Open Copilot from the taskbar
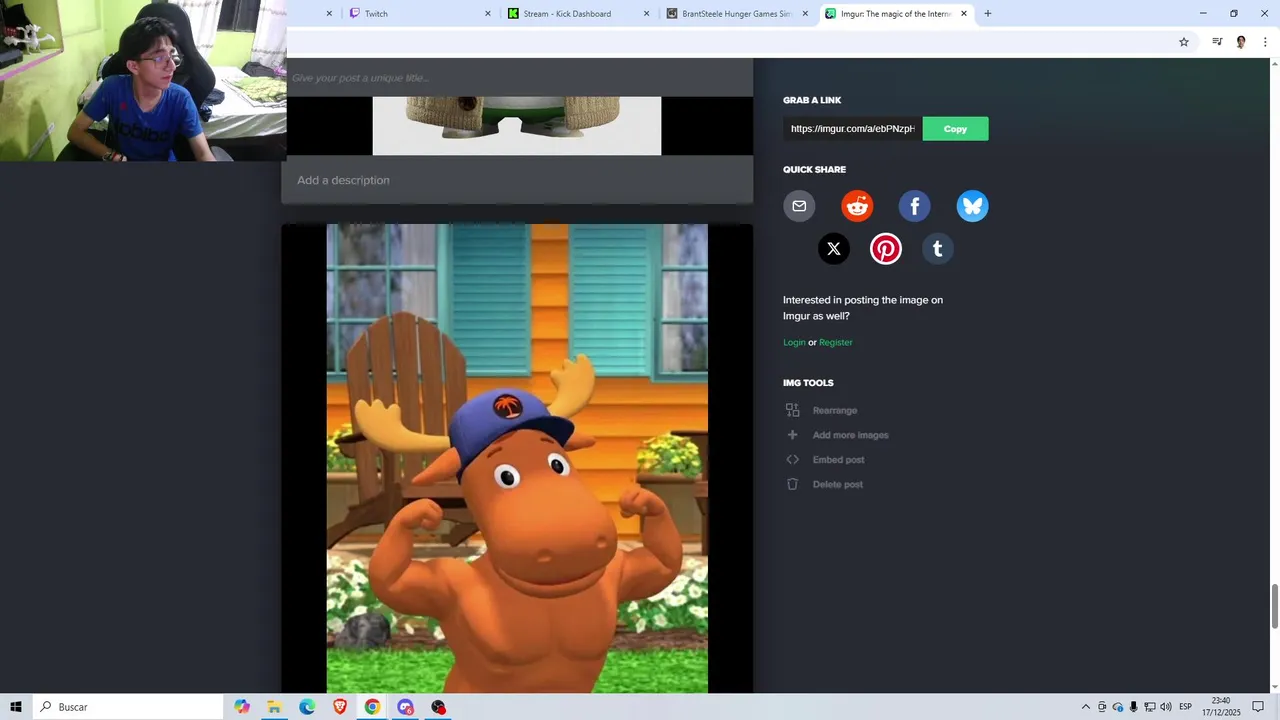Image resolution: width=1280 pixels, height=720 pixels. tap(242, 707)
